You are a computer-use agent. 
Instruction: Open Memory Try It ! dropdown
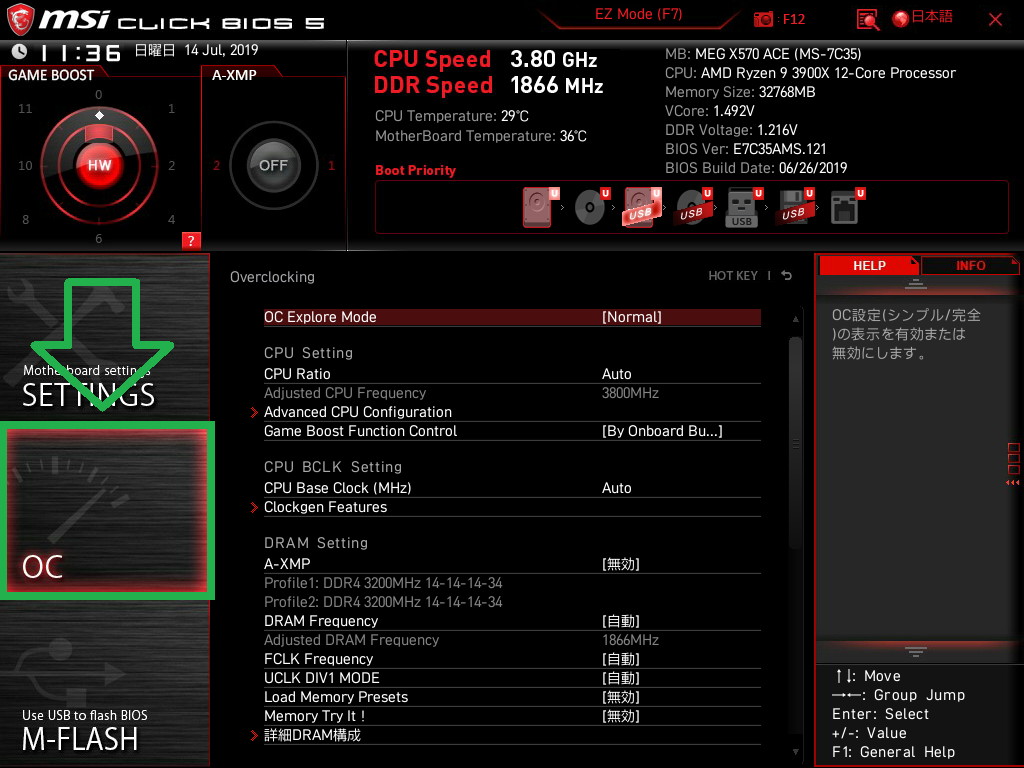click(512, 716)
